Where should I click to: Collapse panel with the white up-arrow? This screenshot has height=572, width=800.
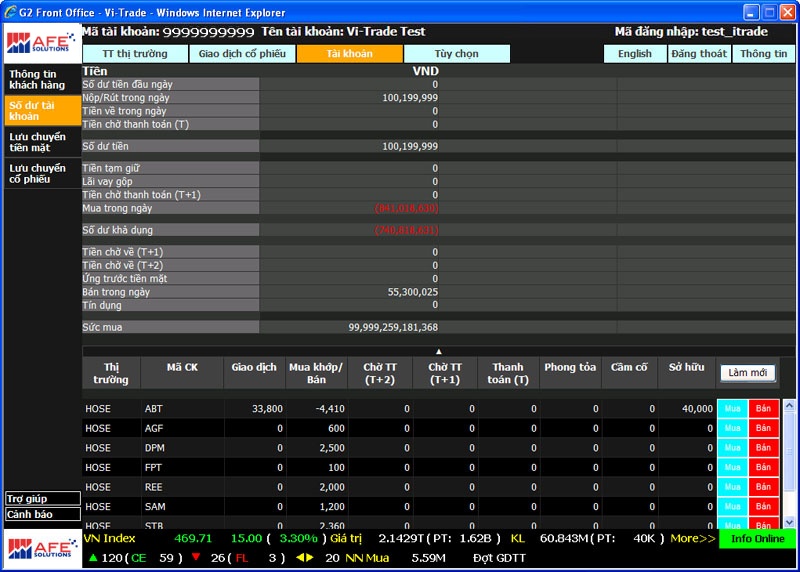[x=438, y=351]
